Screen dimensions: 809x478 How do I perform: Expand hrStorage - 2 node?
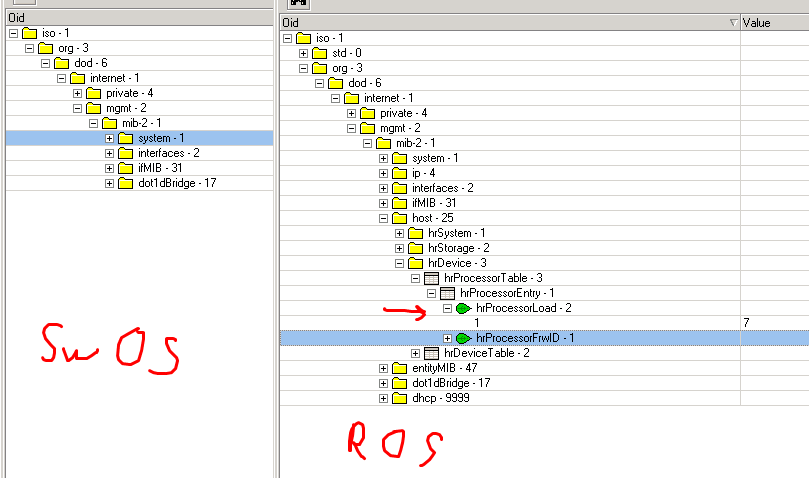click(x=399, y=248)
